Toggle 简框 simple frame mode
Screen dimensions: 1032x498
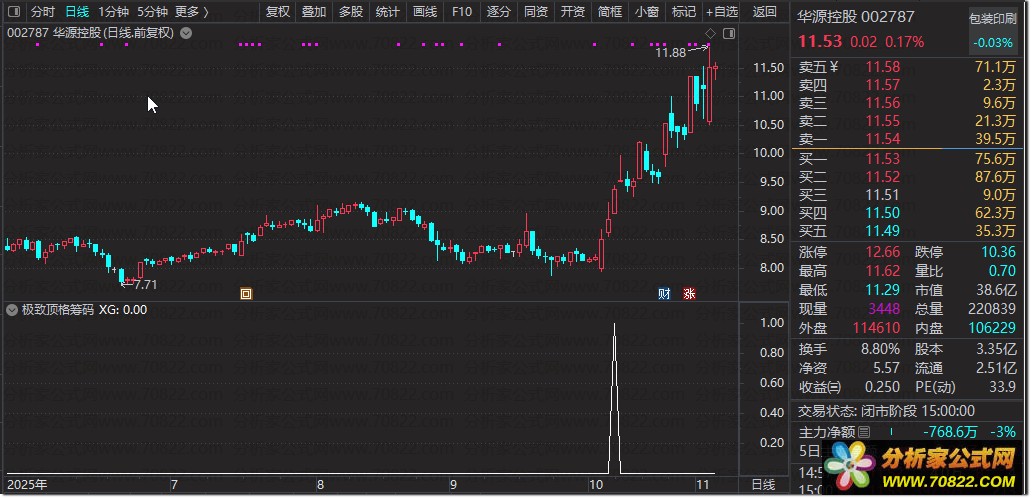[x=609, y=12]
